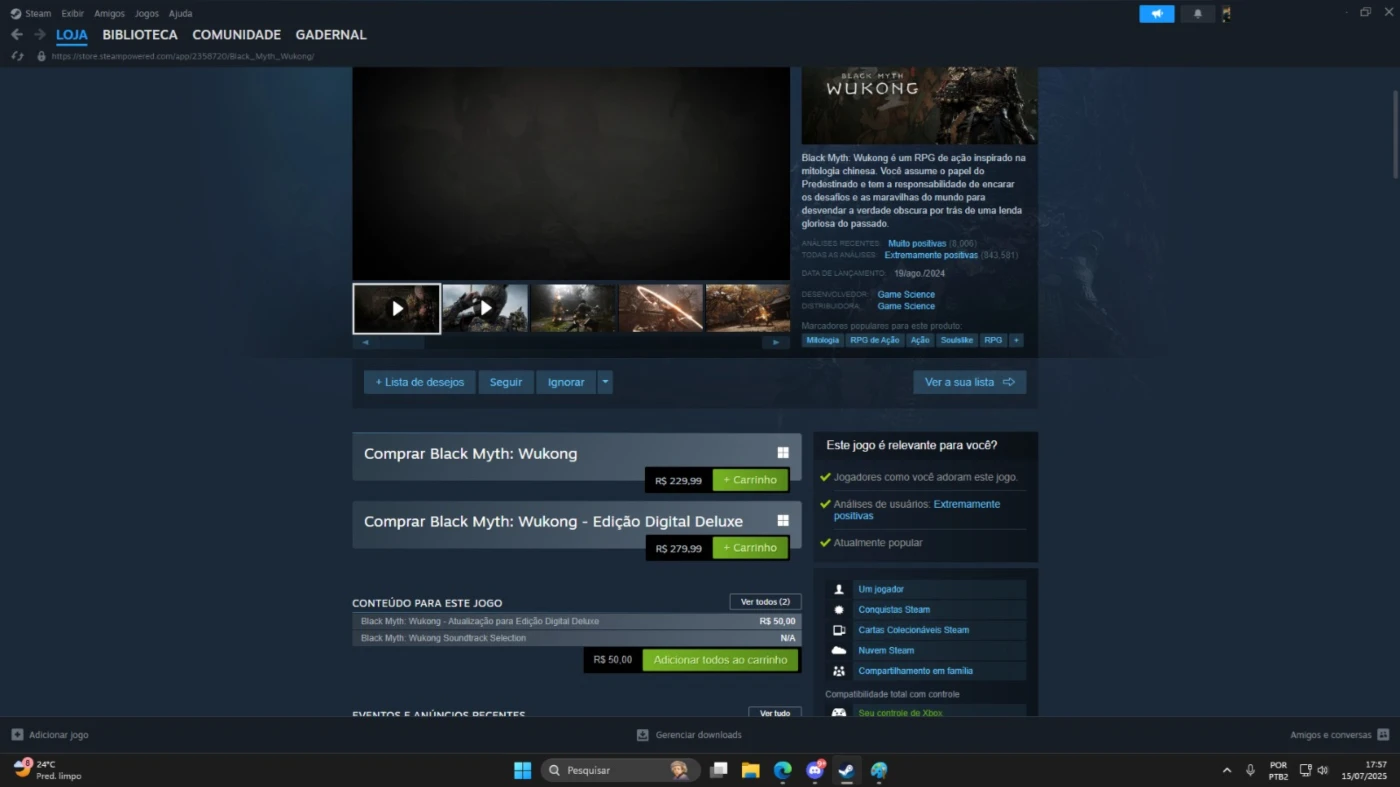Open the Muito positivas recent reviews link
The image size is (1400, 787).
pyautogui.click(x=917, y=243)
